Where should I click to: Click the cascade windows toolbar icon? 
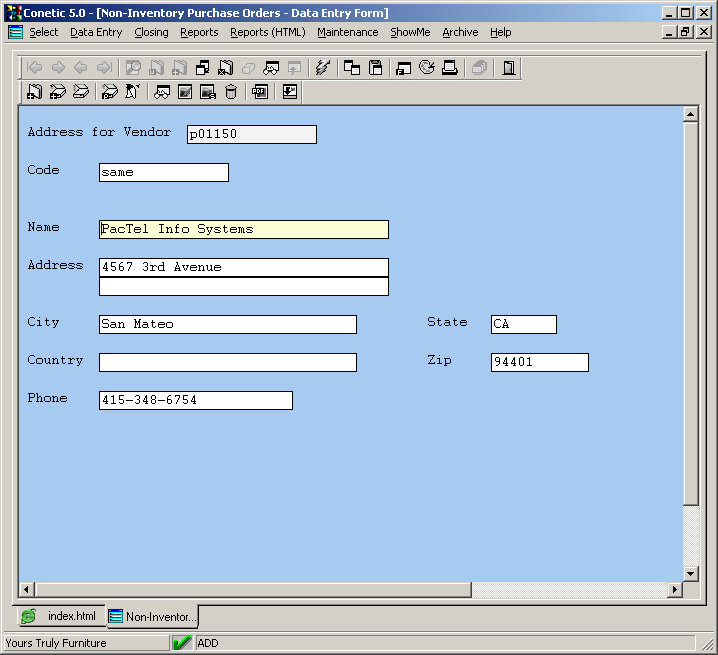point(352,68)
